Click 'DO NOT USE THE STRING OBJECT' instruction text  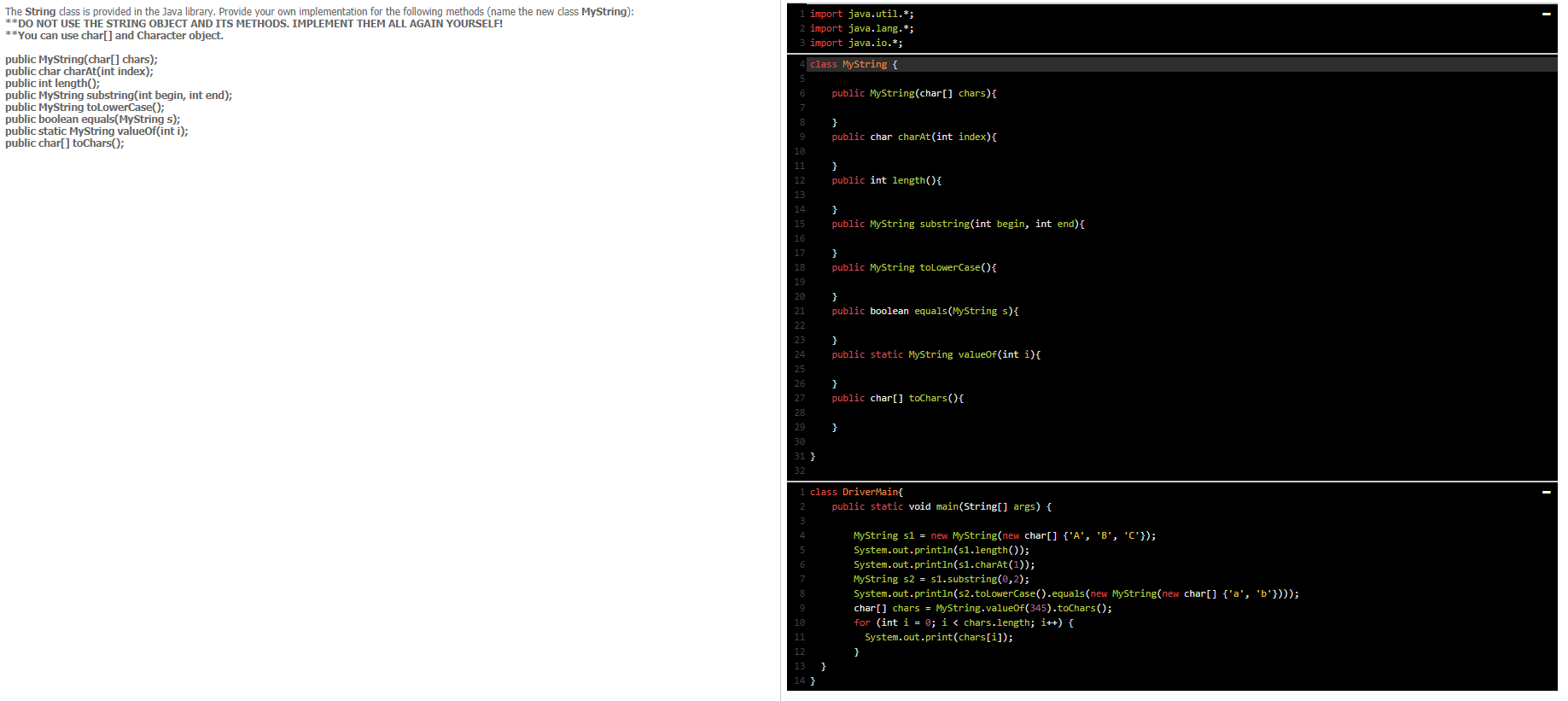[254, 23]
